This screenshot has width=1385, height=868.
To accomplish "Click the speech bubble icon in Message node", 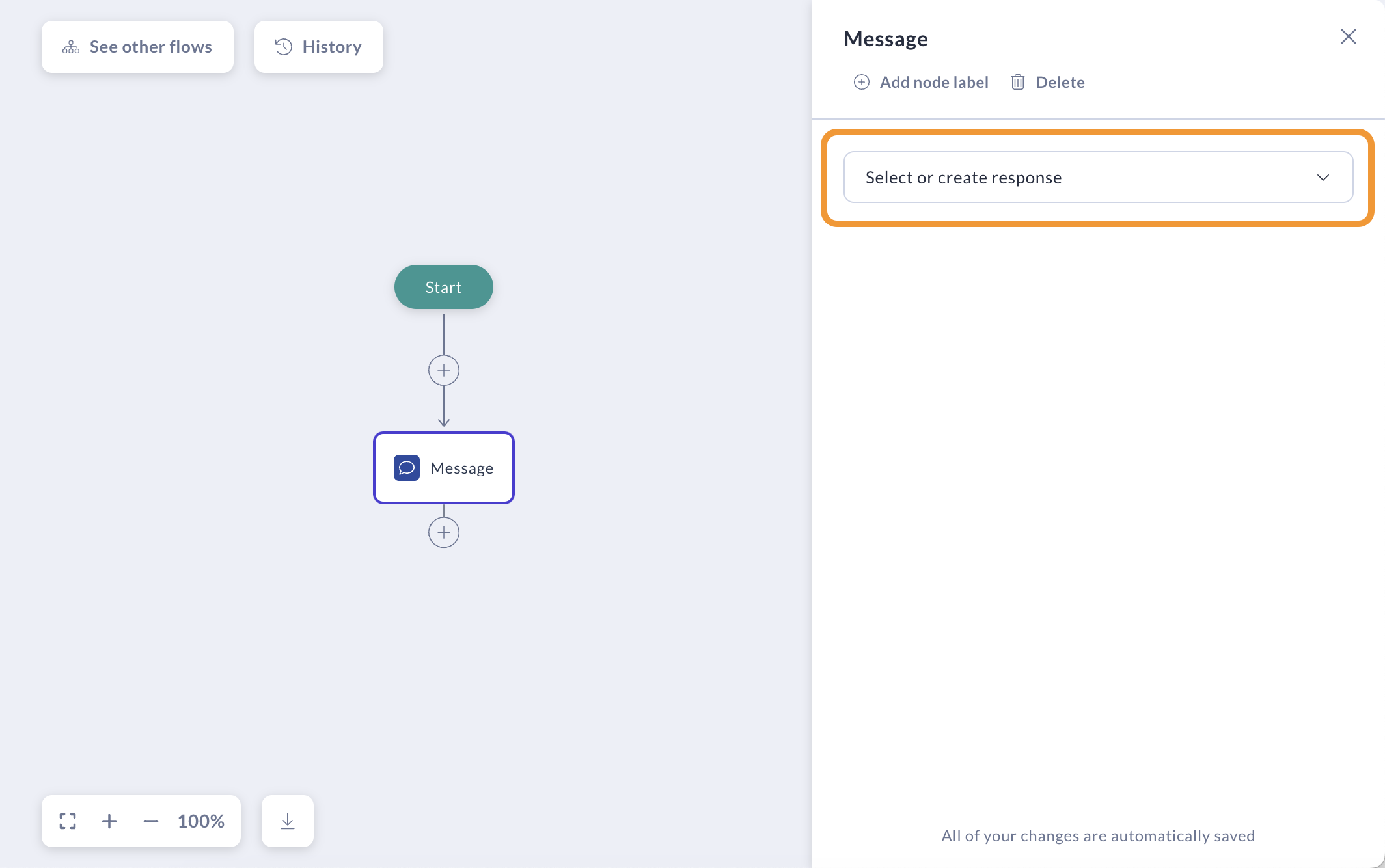I will click(407, 468).
